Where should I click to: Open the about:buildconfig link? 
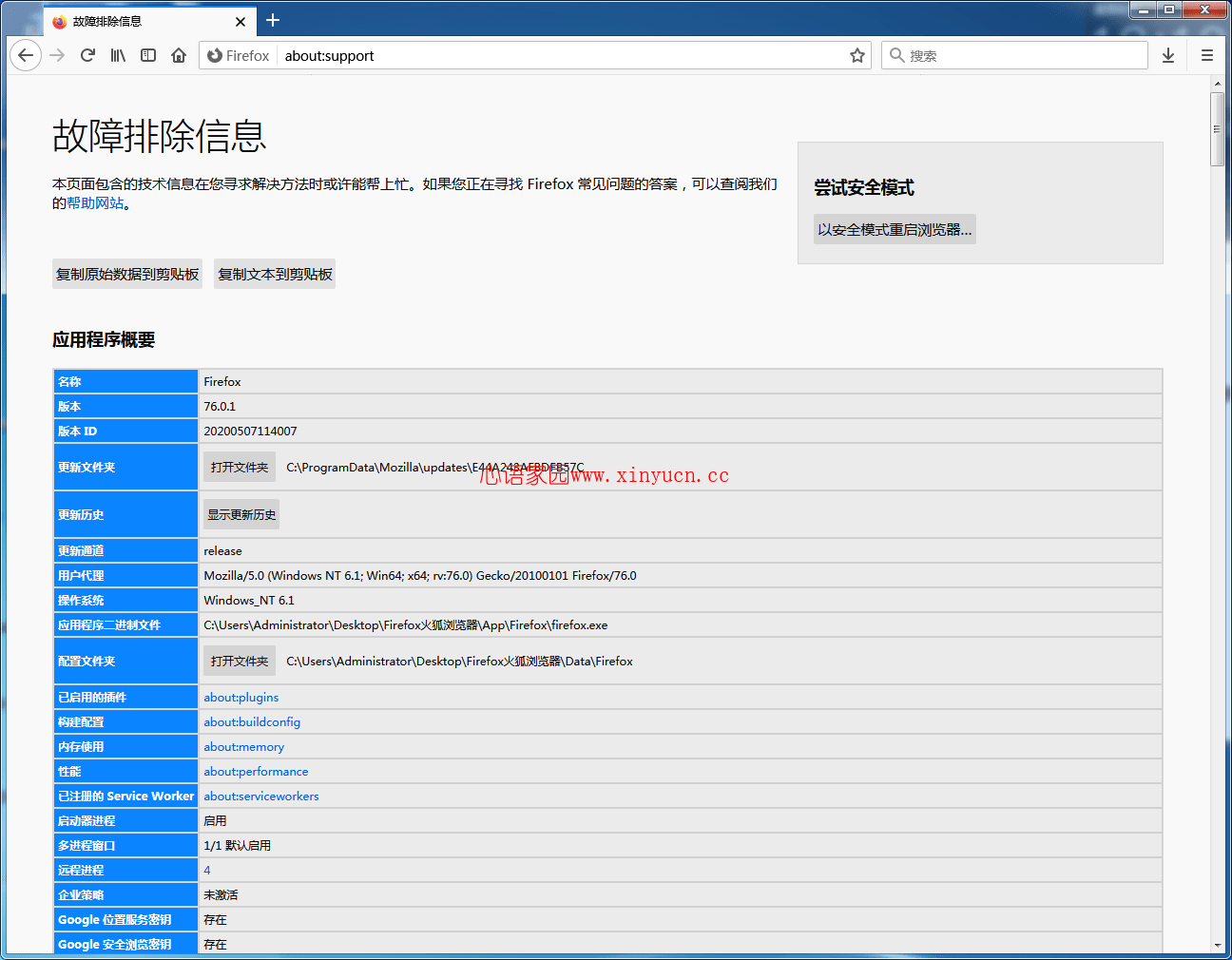[252, 721]
